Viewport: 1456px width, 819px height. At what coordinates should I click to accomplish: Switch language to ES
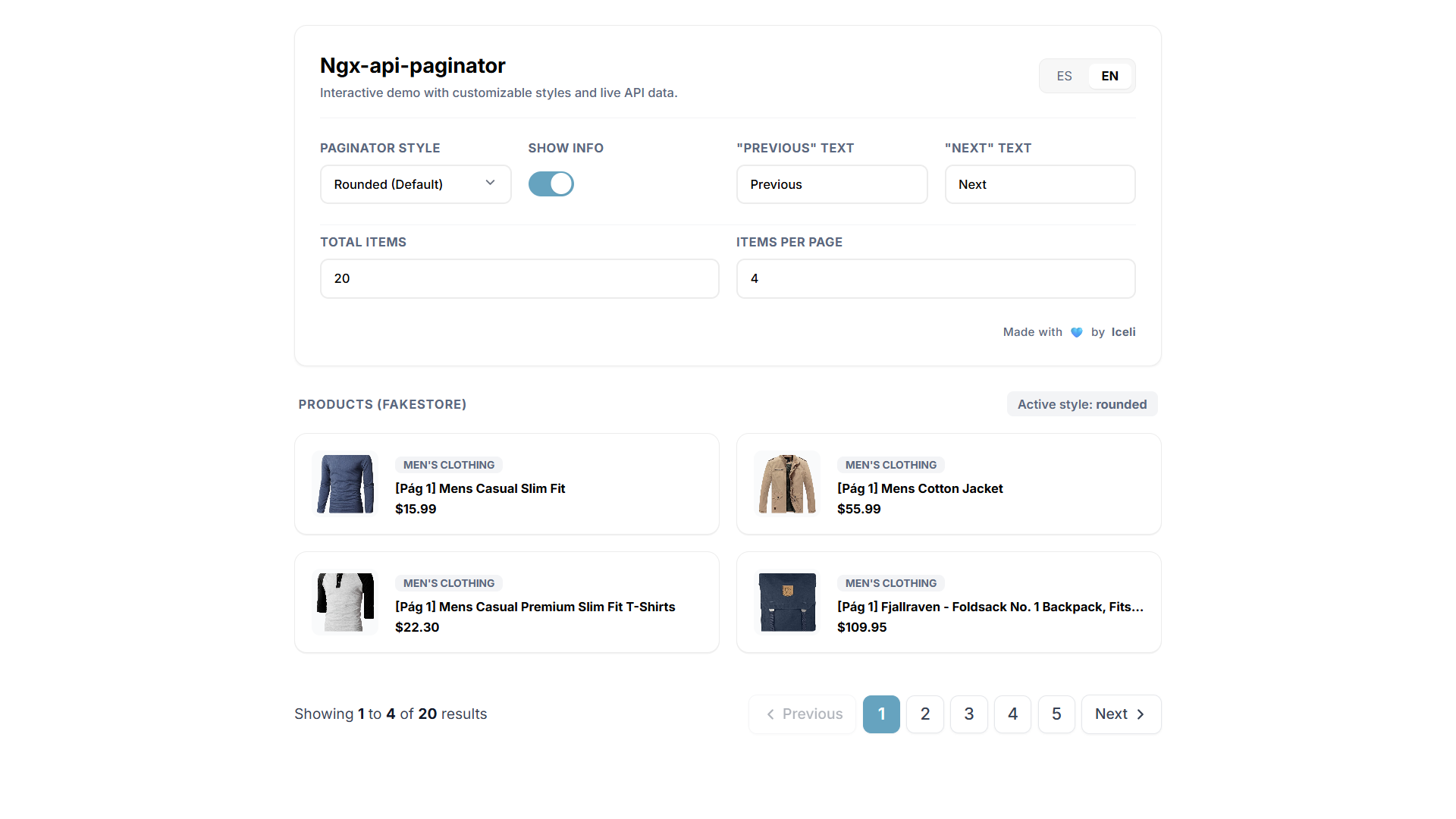pos(1064,76)
